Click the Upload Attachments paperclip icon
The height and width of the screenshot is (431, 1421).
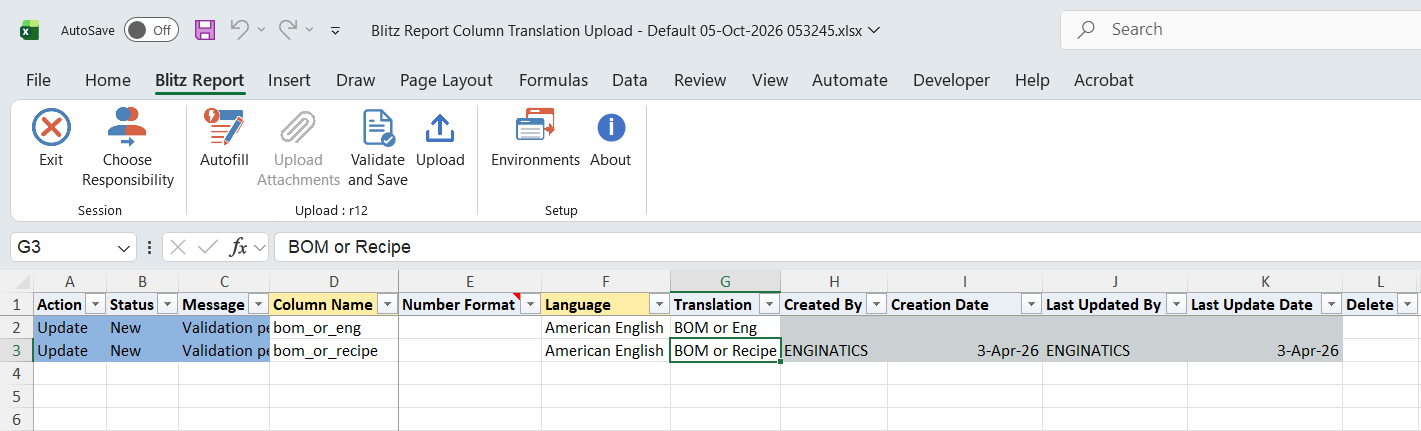298,129
